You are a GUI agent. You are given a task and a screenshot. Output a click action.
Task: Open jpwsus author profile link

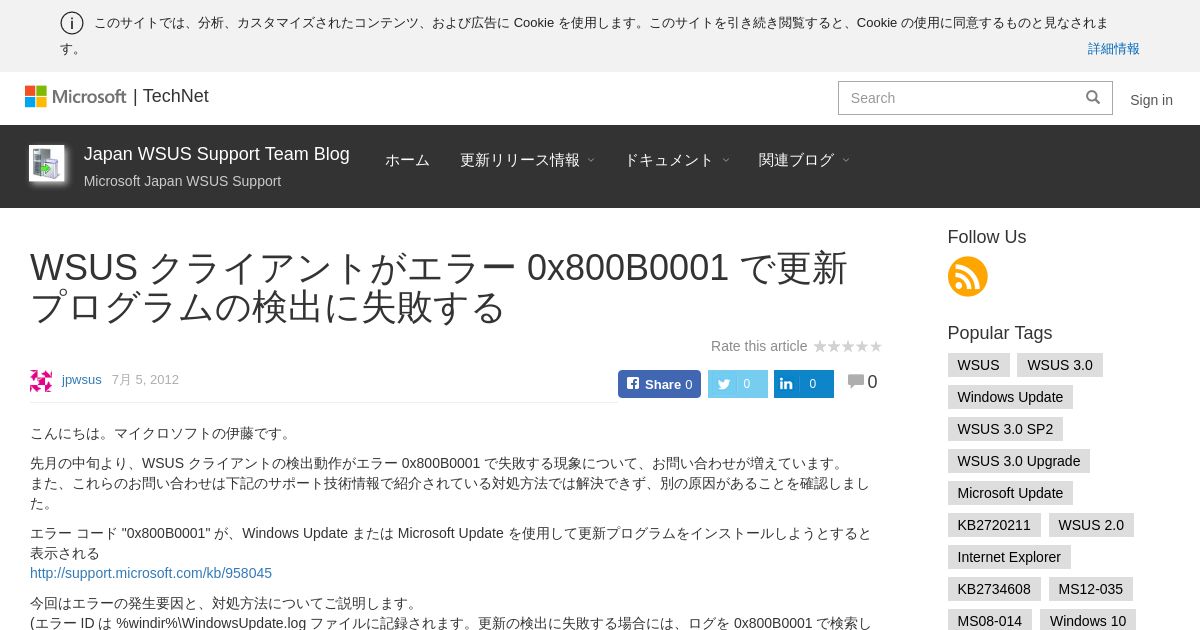click(x=82, y=380)
